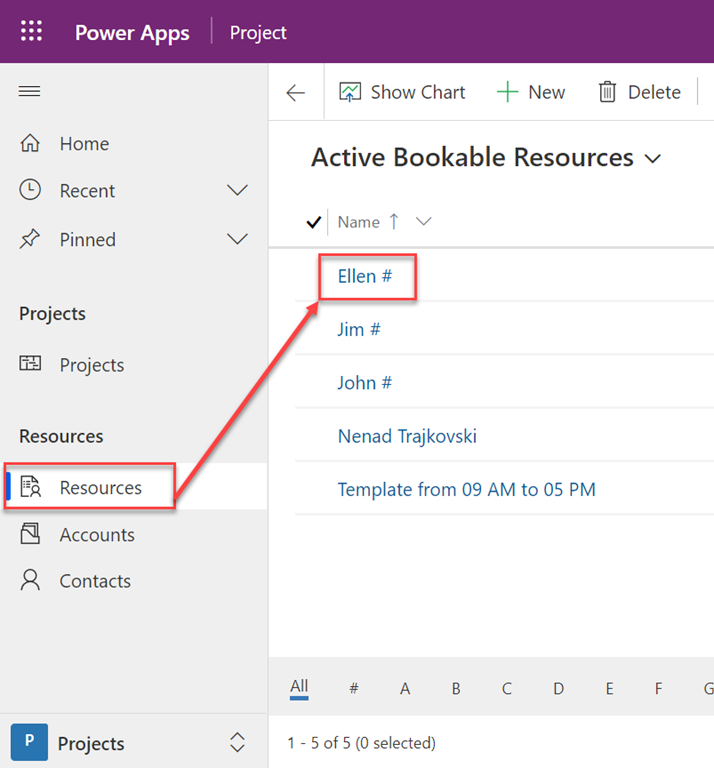This screenshot has height=768, width=714.
Task: Expand the Recent section chevron
Action: (237, 191)
